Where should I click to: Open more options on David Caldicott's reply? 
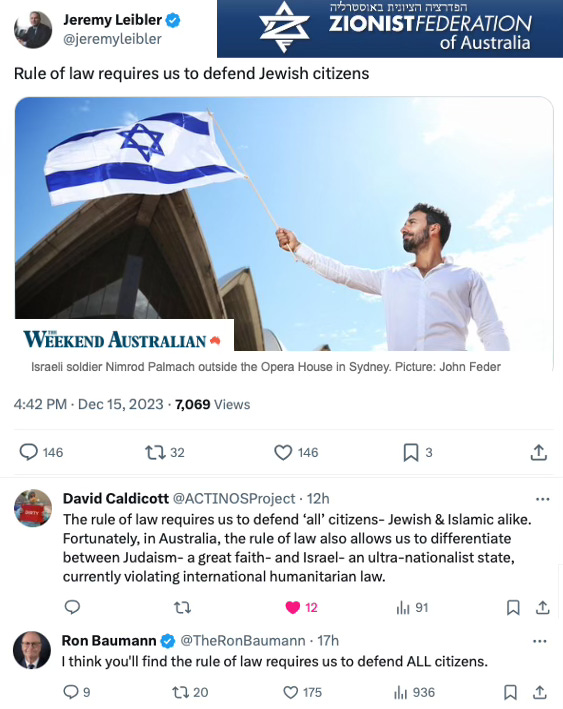542,499
